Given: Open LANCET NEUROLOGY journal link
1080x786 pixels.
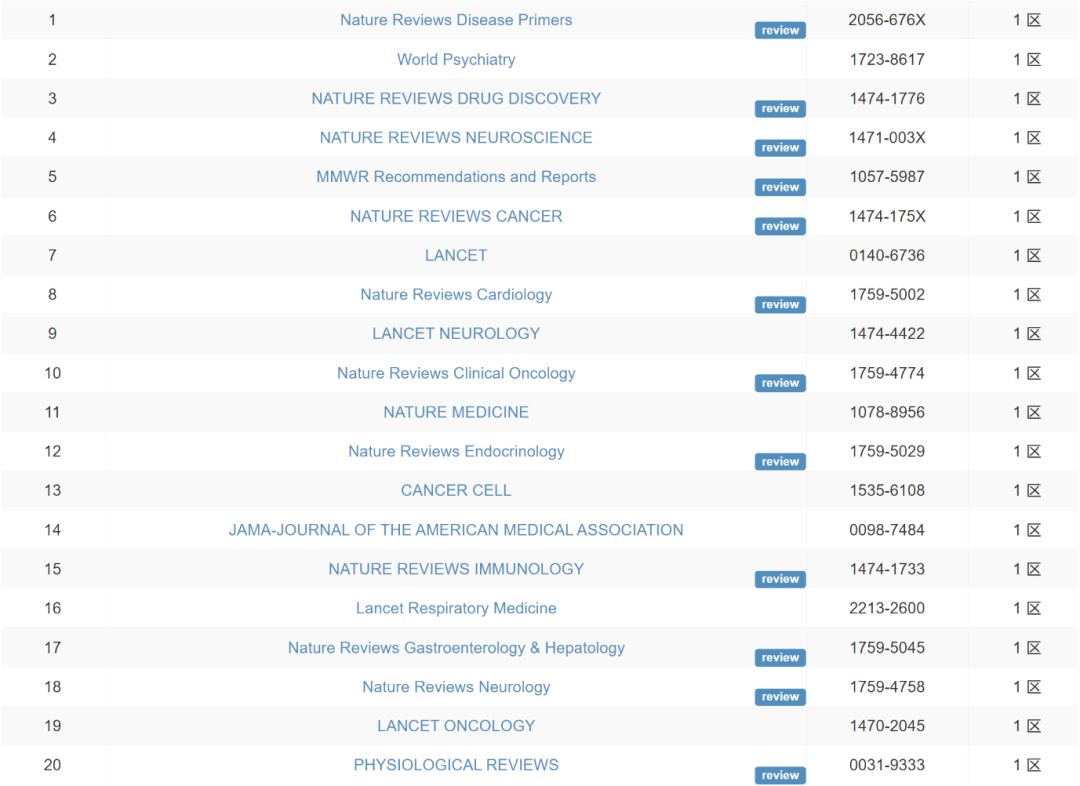Looking at the screenshot, I should [x=456, y=333].
